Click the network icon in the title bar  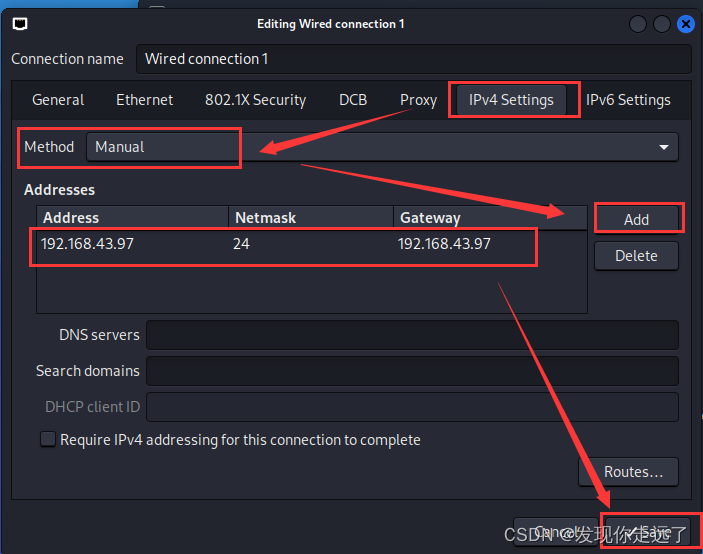coord(20,24)
